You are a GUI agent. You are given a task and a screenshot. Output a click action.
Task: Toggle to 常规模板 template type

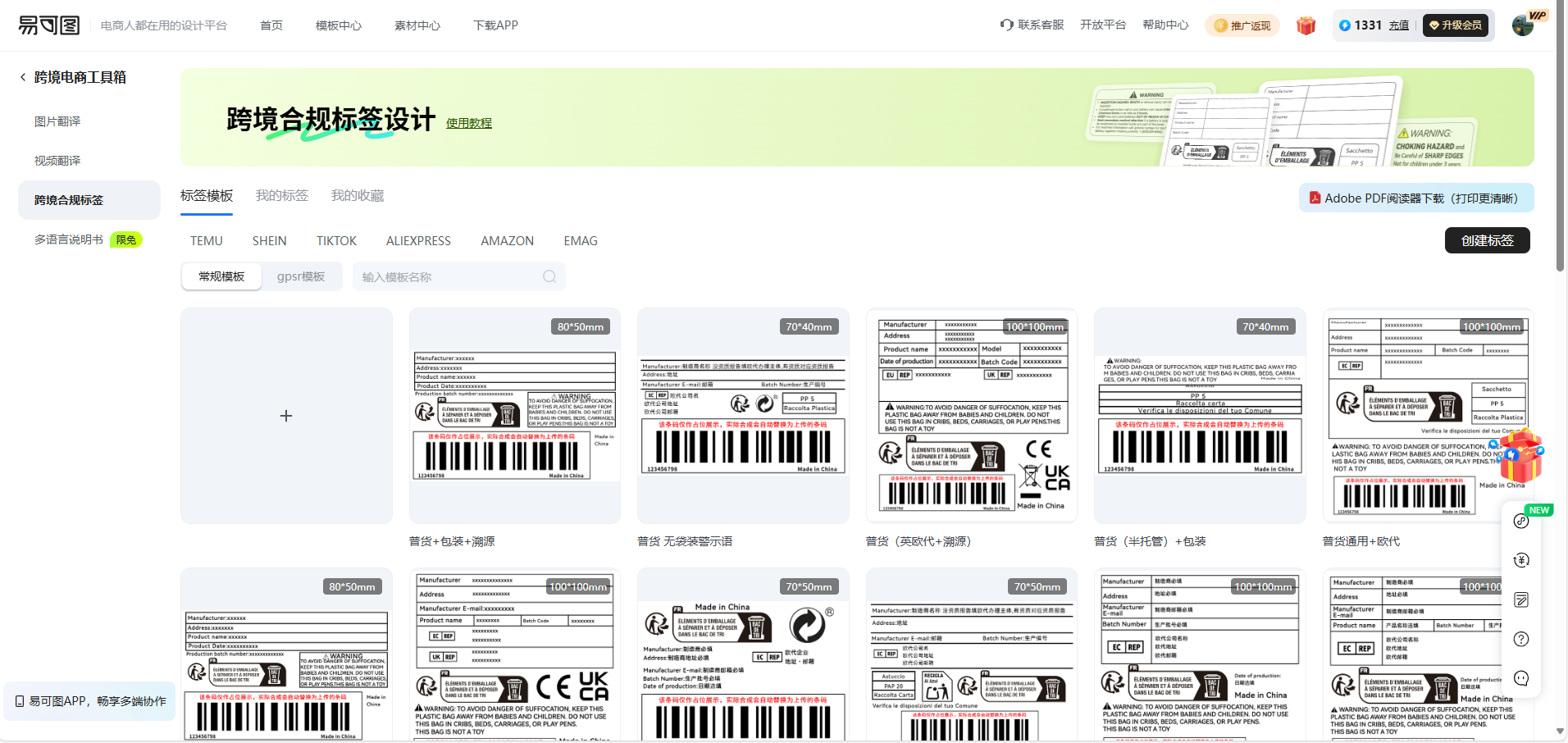[221, 276]
